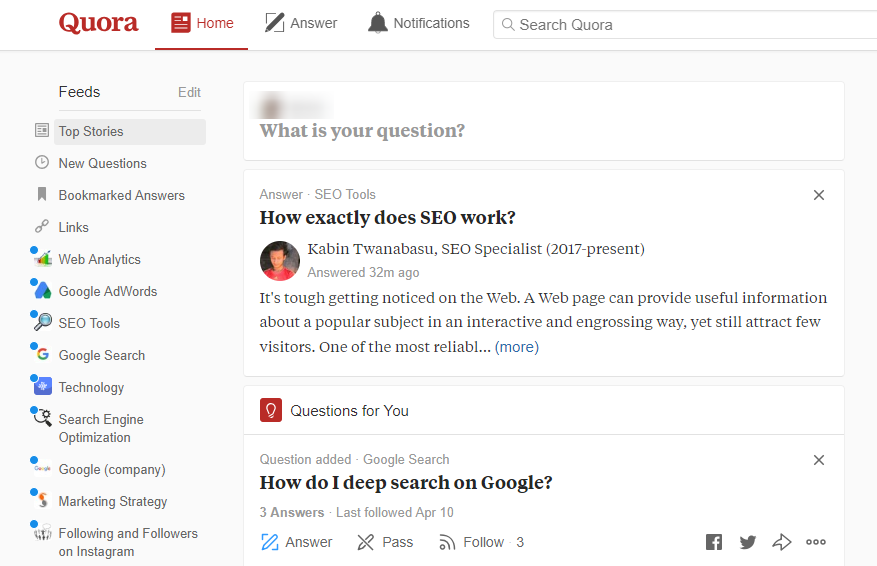This screenshot has height=566, width=877.
Task: Expand the answer with the (more) link
Action: tap(517, 347)
